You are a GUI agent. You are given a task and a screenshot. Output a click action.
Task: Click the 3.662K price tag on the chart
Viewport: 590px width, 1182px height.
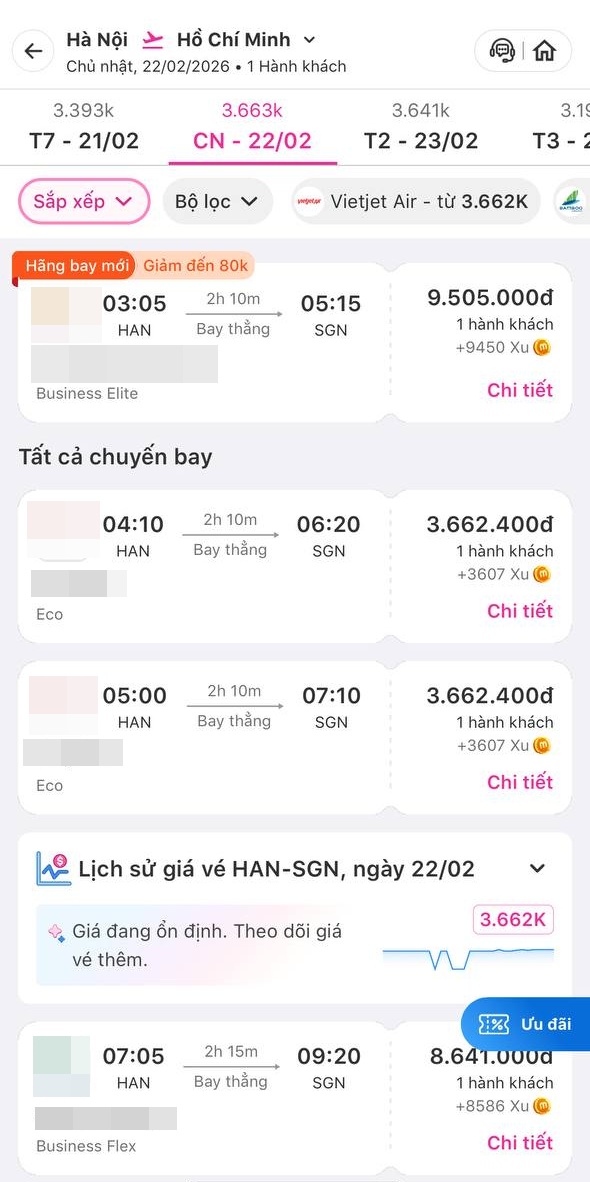pyautogui.click(x=512, y=919)
